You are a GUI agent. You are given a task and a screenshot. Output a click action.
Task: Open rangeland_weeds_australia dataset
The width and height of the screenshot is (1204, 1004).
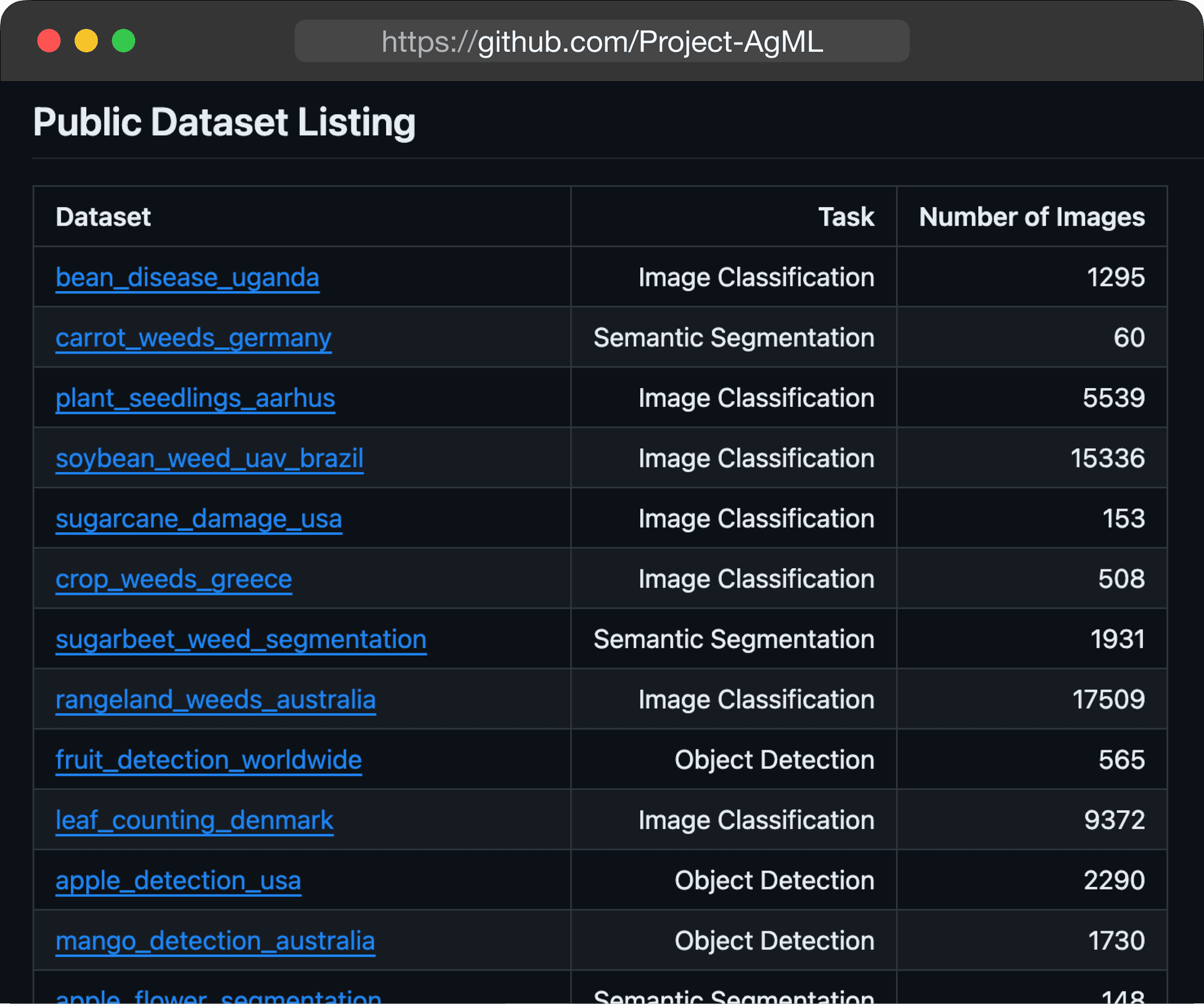(x=215, y=699)
